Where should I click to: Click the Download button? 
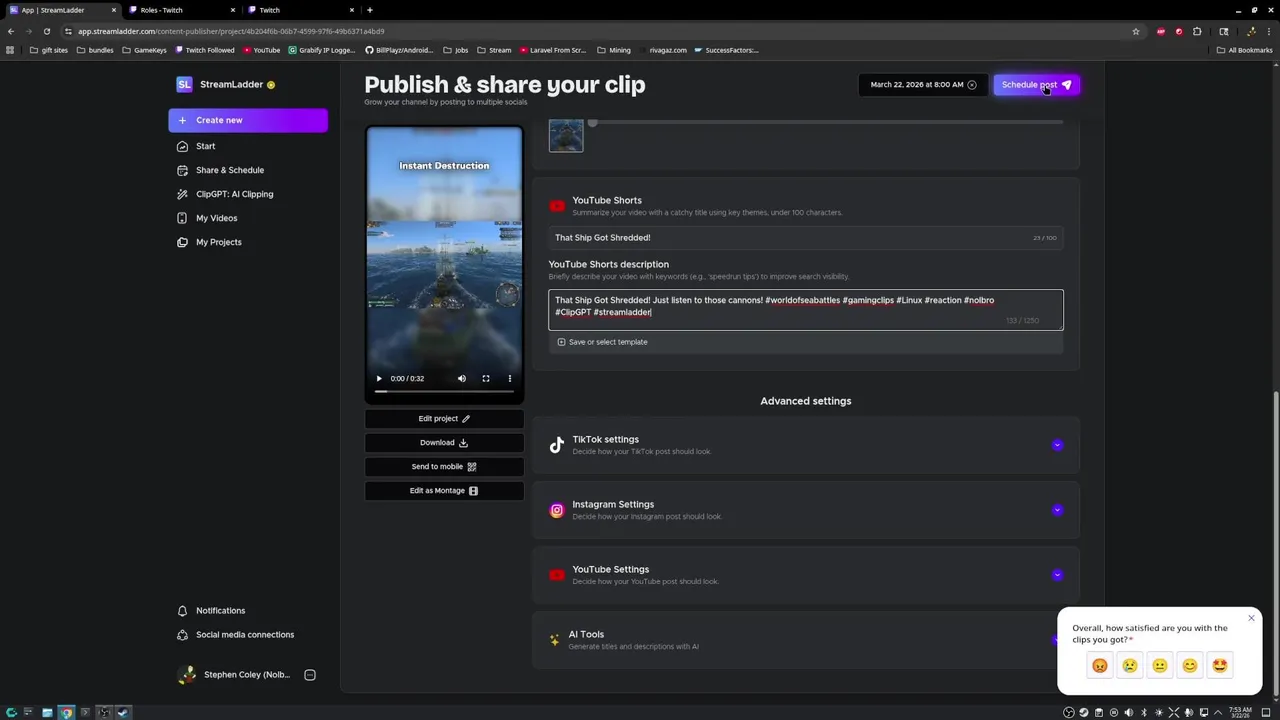point(444,443)
